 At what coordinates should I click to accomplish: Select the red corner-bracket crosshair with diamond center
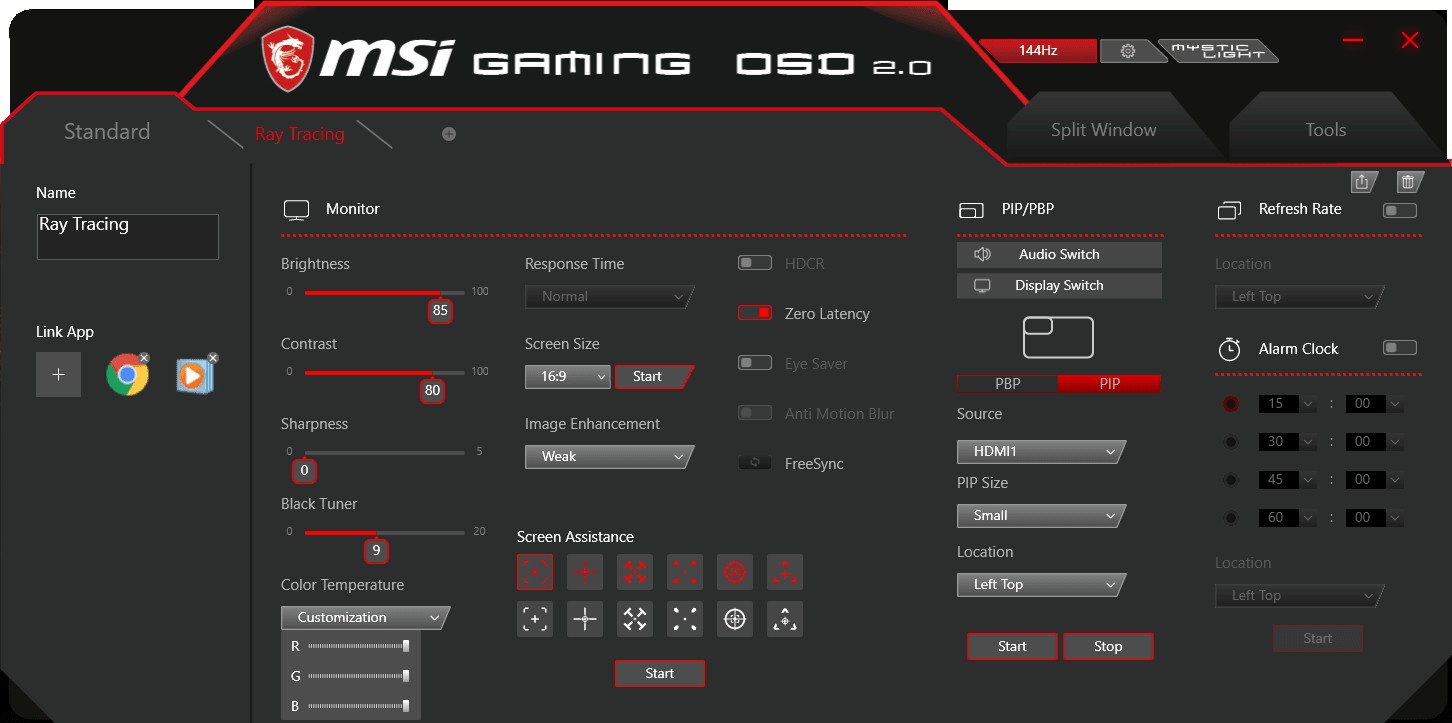pos(535,572)
